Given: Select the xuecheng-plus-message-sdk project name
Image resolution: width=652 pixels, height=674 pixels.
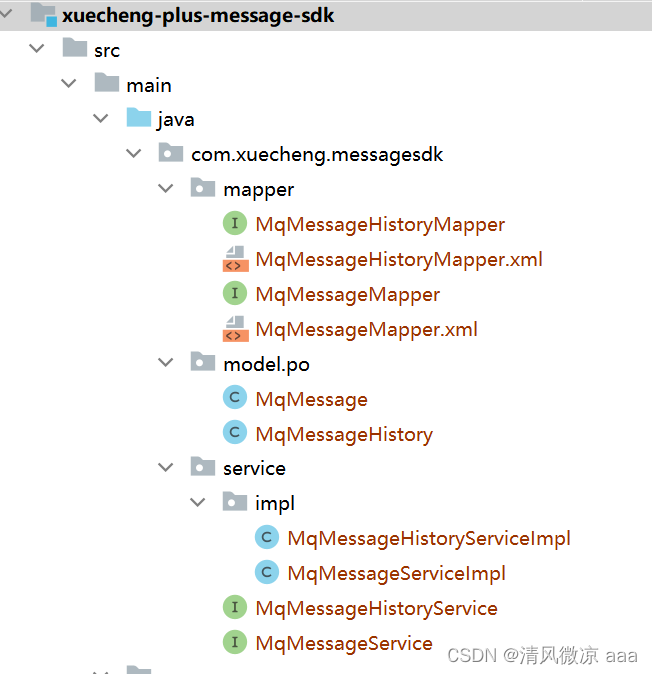Looking at the screenshot, I should pyautogui.click(x=198, y=15).
